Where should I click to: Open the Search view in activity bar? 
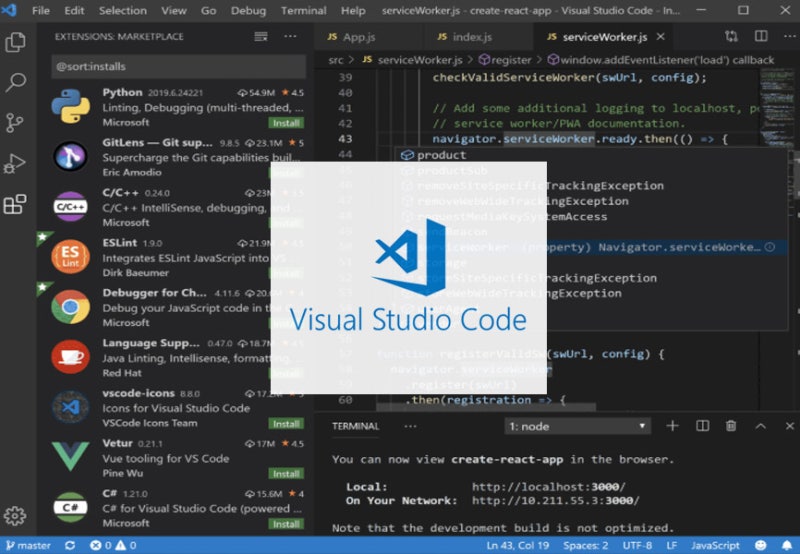click(x=15, y=82)
